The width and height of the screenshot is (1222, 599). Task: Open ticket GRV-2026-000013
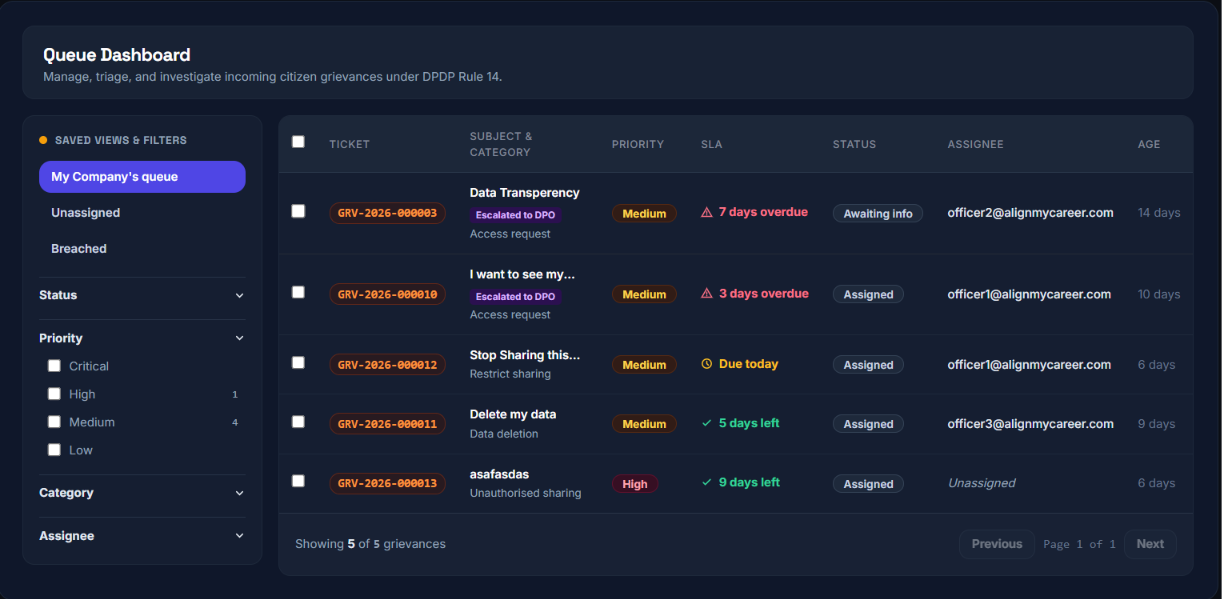(387, 483)
